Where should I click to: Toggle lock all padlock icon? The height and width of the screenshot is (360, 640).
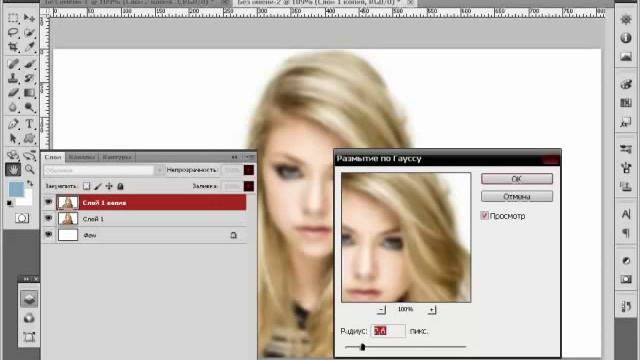coord(120,186)
